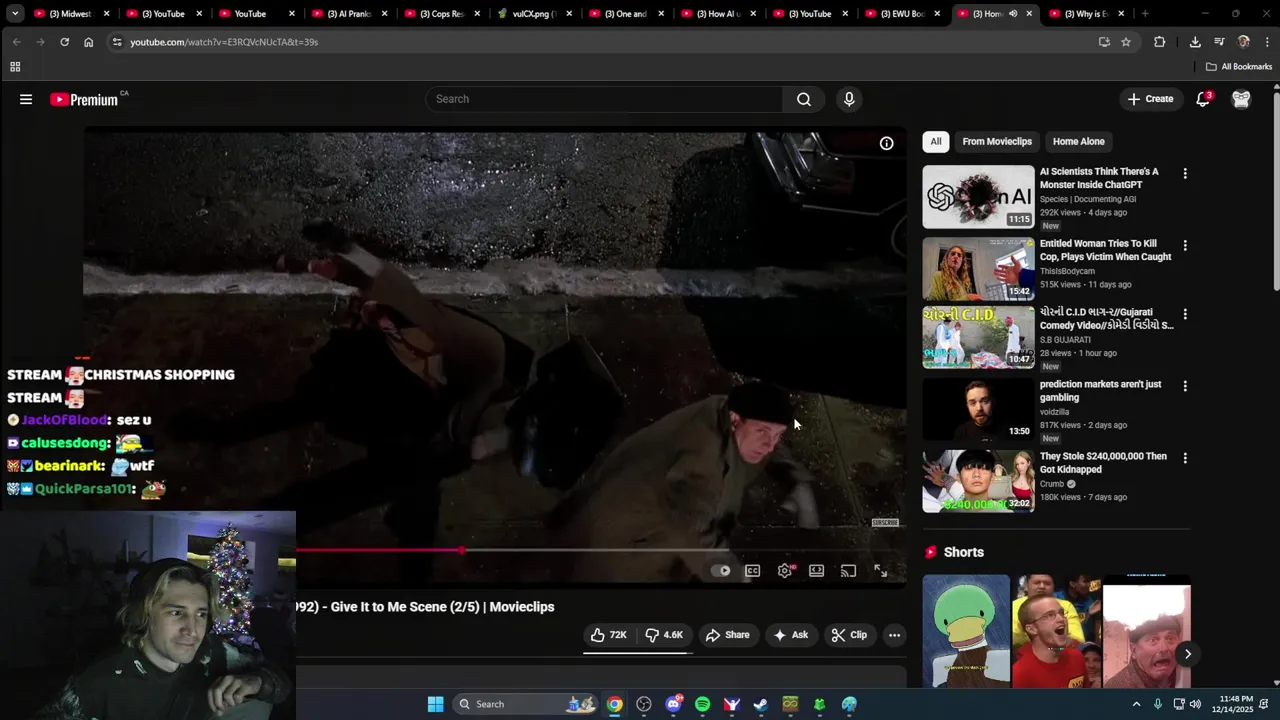
Task: Open Entitled Woman Tries To Kill Cop video
Action: 1105,250
